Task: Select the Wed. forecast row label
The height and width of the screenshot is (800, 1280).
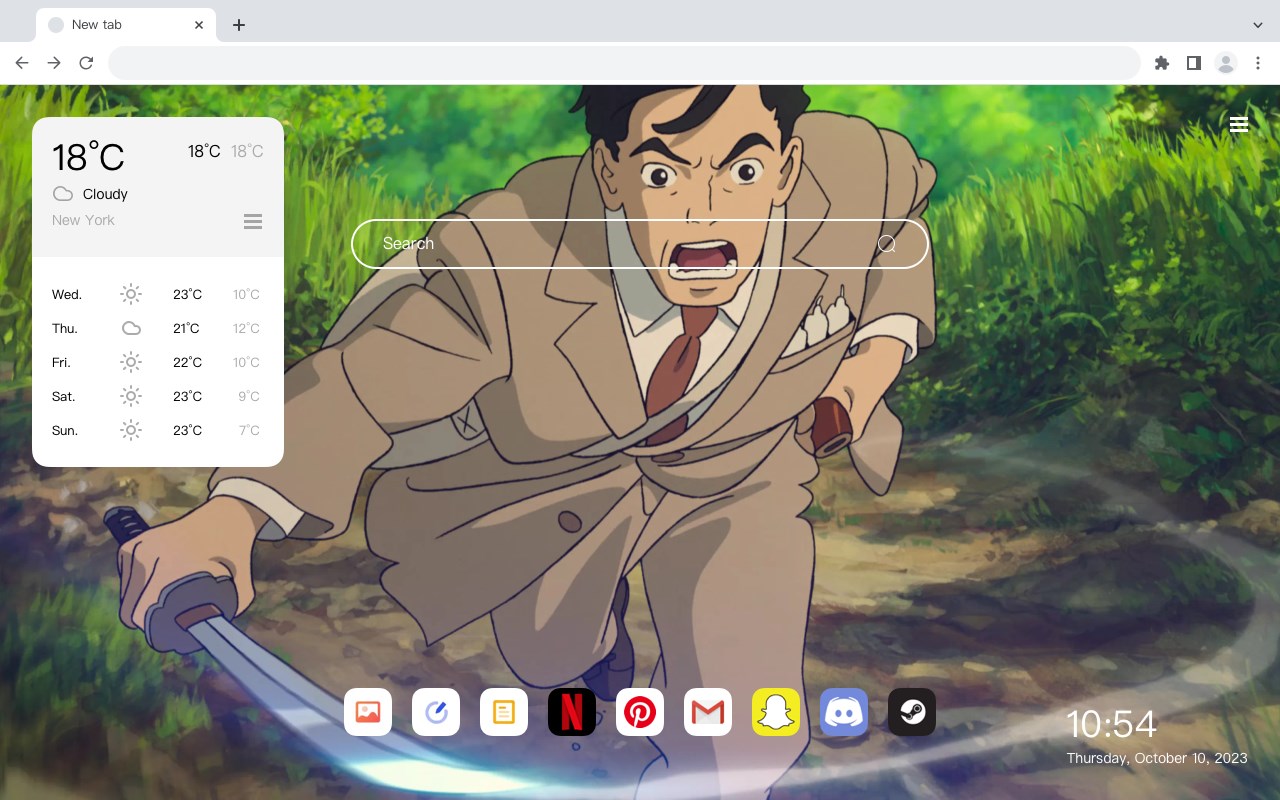Action: click(67, 295)
